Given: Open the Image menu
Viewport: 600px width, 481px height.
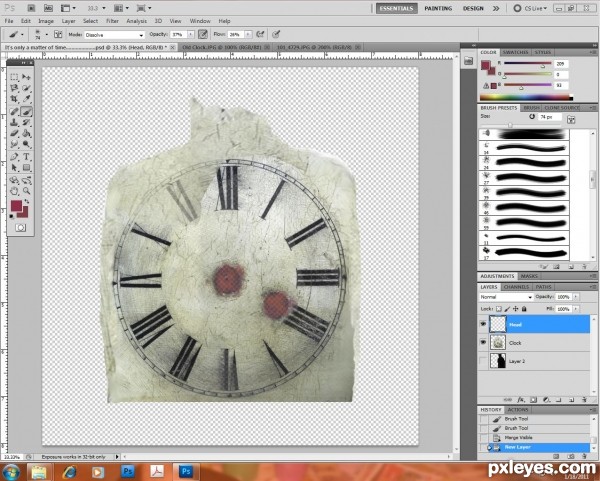Looking at the screenshot, I should click(x=46, y=21).
